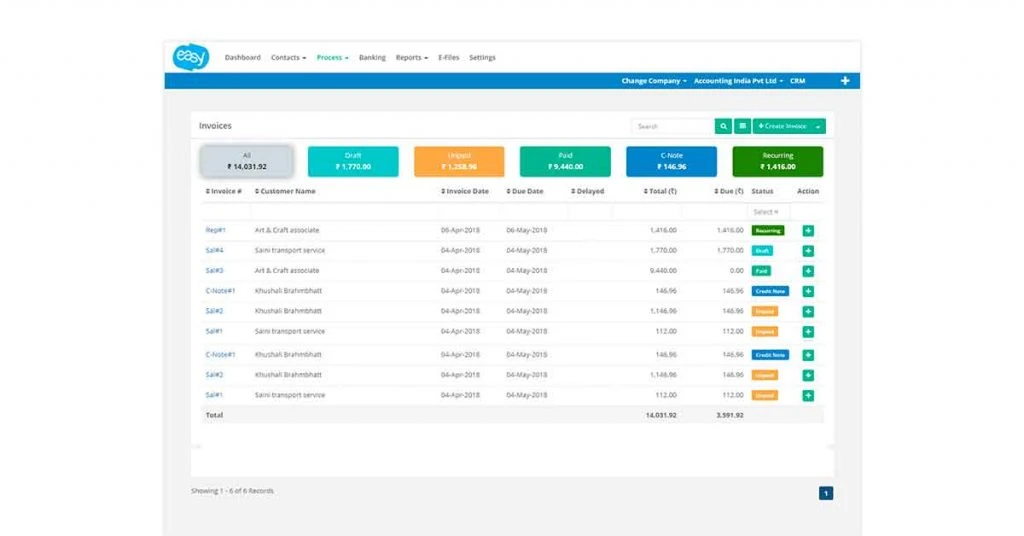This screenshot has width=1024, height=536.
Task: Open Accounting India Pvt Ltd dropdown
Action: [x=738, y=81]
